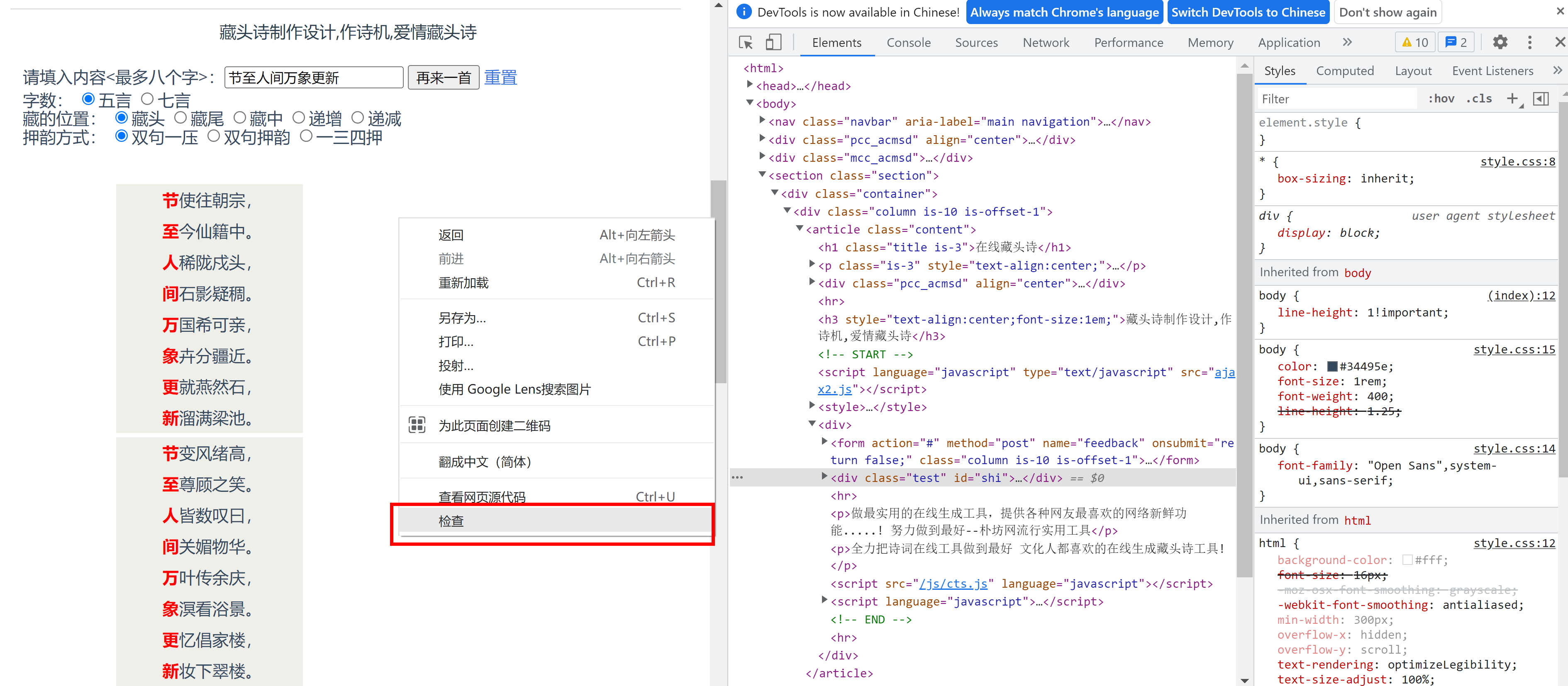
Task: Expand the feedback form node
Action: coord(824,441)
